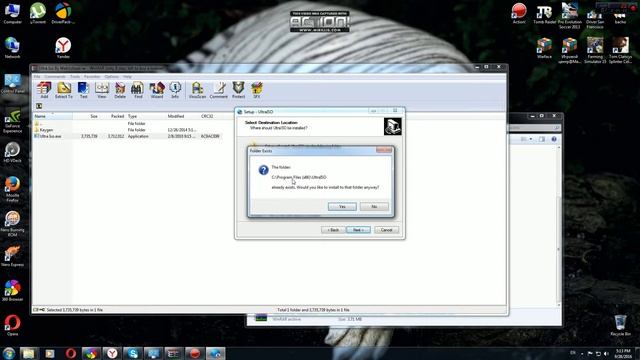Click Back button in UltraISO Setup

tap(333, 230)
